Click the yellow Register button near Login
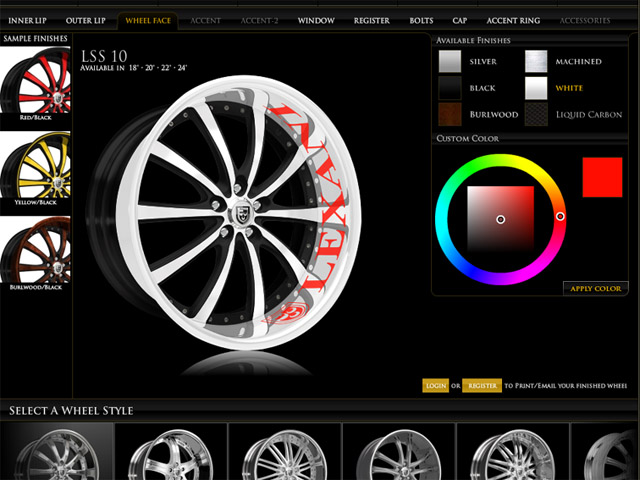The width and height of the screenshot is (640, 480). (x=482, y=386)
